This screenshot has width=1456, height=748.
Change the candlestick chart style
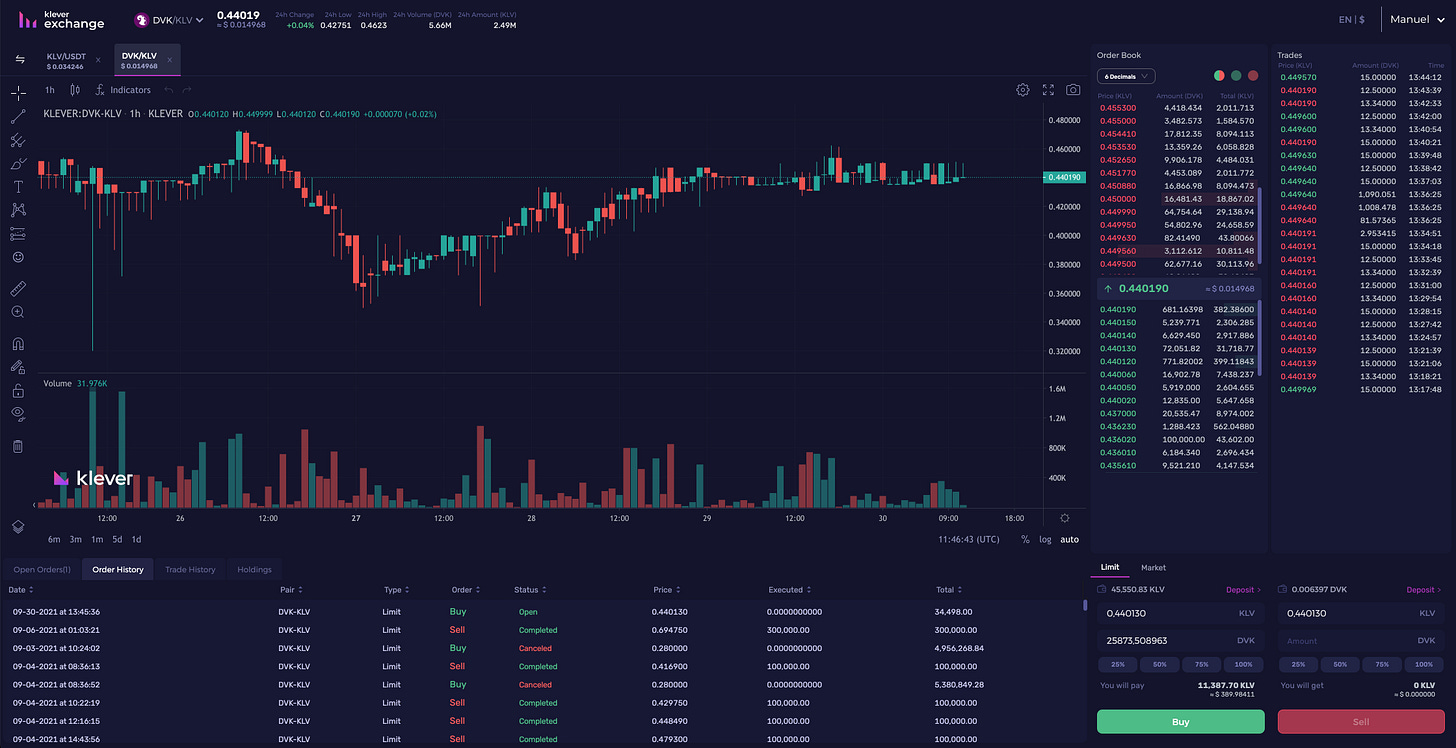click(75, 90)
